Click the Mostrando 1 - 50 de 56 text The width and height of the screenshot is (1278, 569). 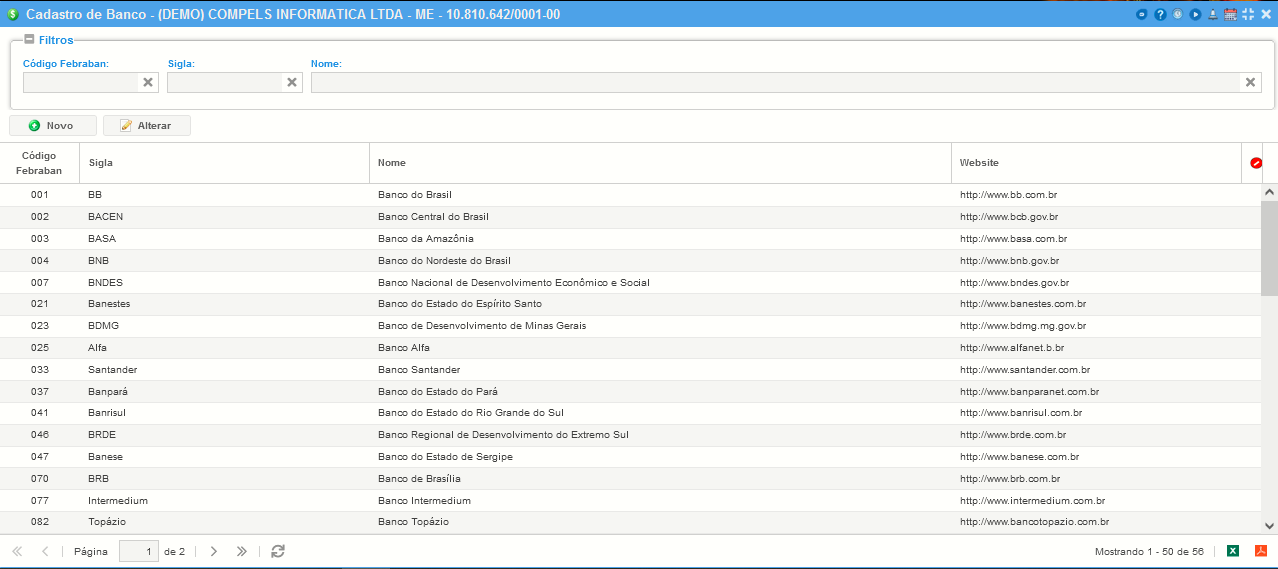click(x=1149, y=552)
